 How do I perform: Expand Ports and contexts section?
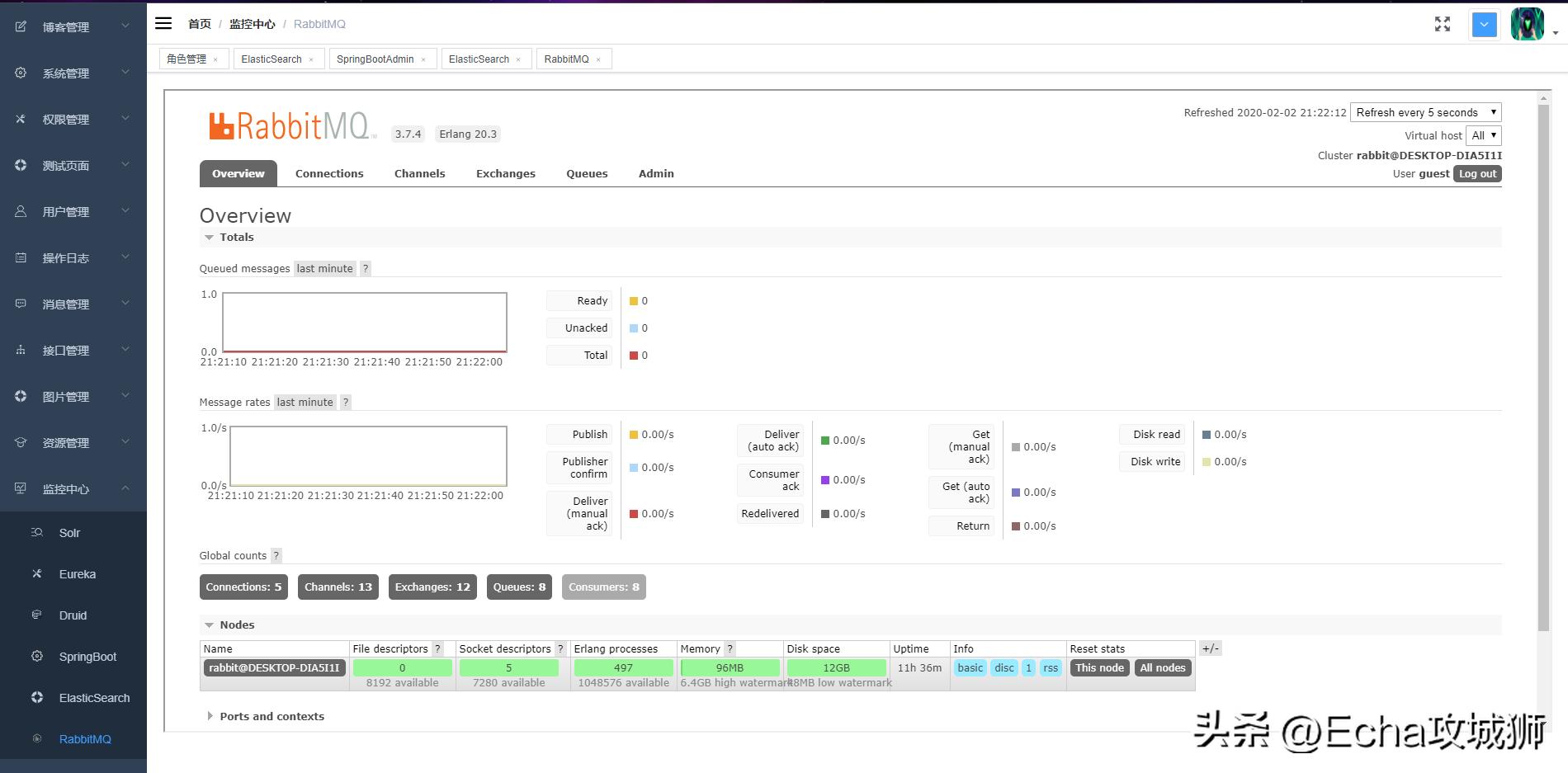pos(210,716)
